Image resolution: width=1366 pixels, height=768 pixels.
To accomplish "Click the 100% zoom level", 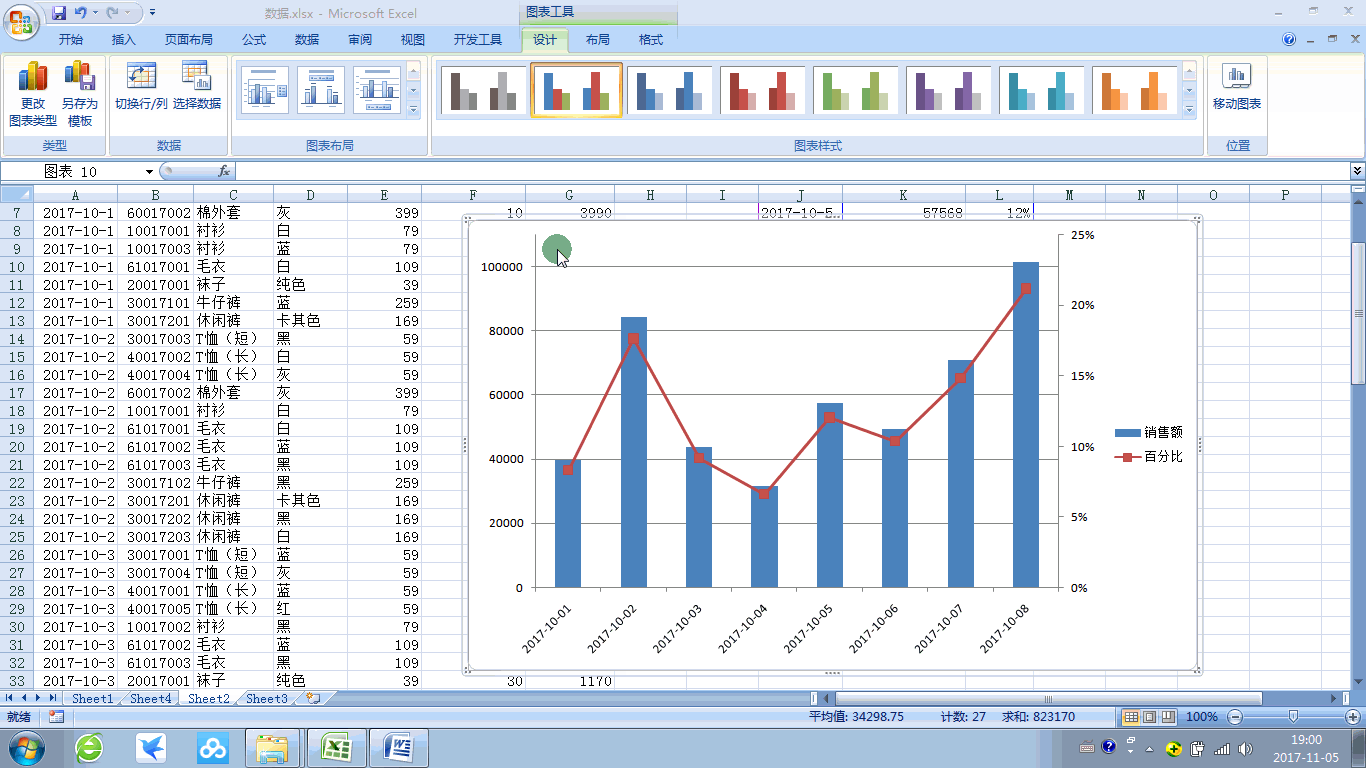I will pyautogui.click(x=1202, y=717).
